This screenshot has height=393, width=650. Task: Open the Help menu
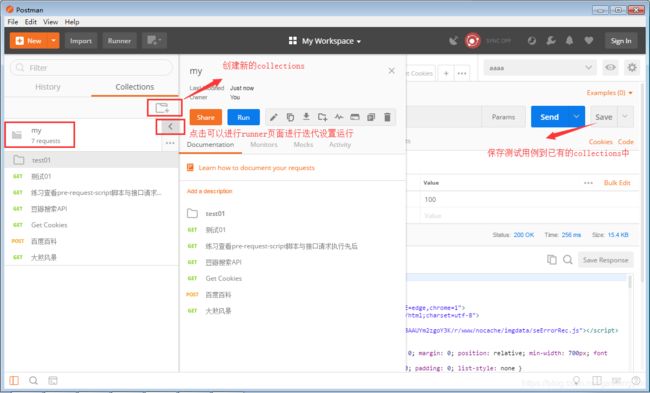click(72, 22)
